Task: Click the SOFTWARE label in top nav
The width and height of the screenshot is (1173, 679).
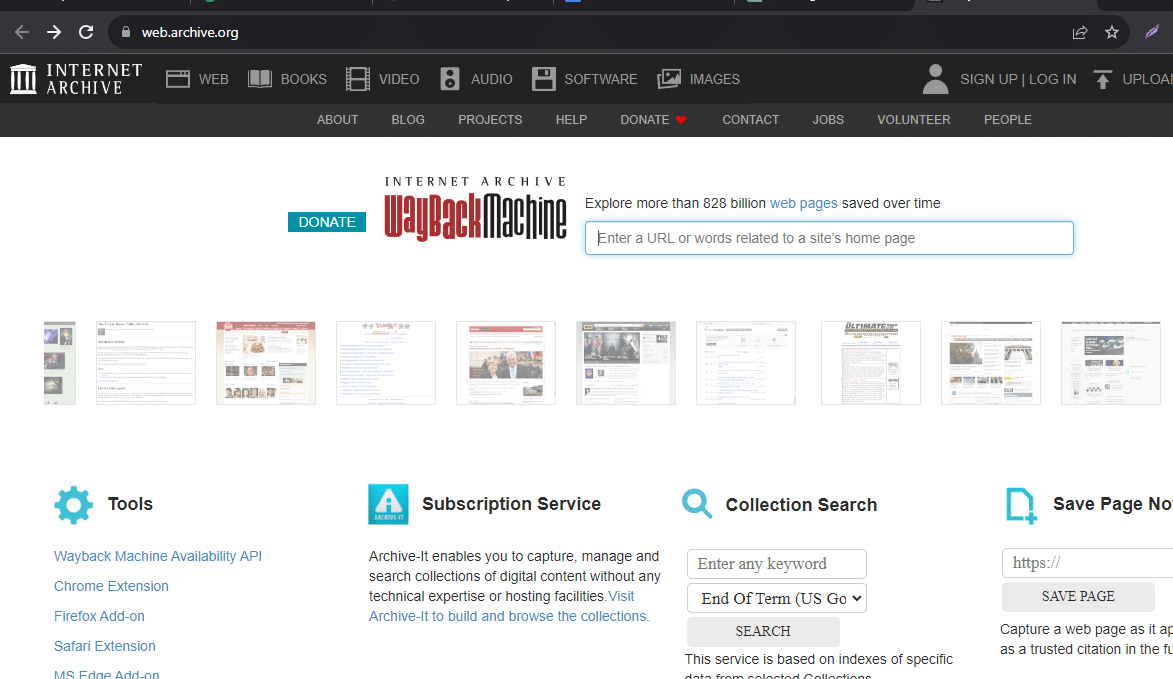Action: [601, 79]
